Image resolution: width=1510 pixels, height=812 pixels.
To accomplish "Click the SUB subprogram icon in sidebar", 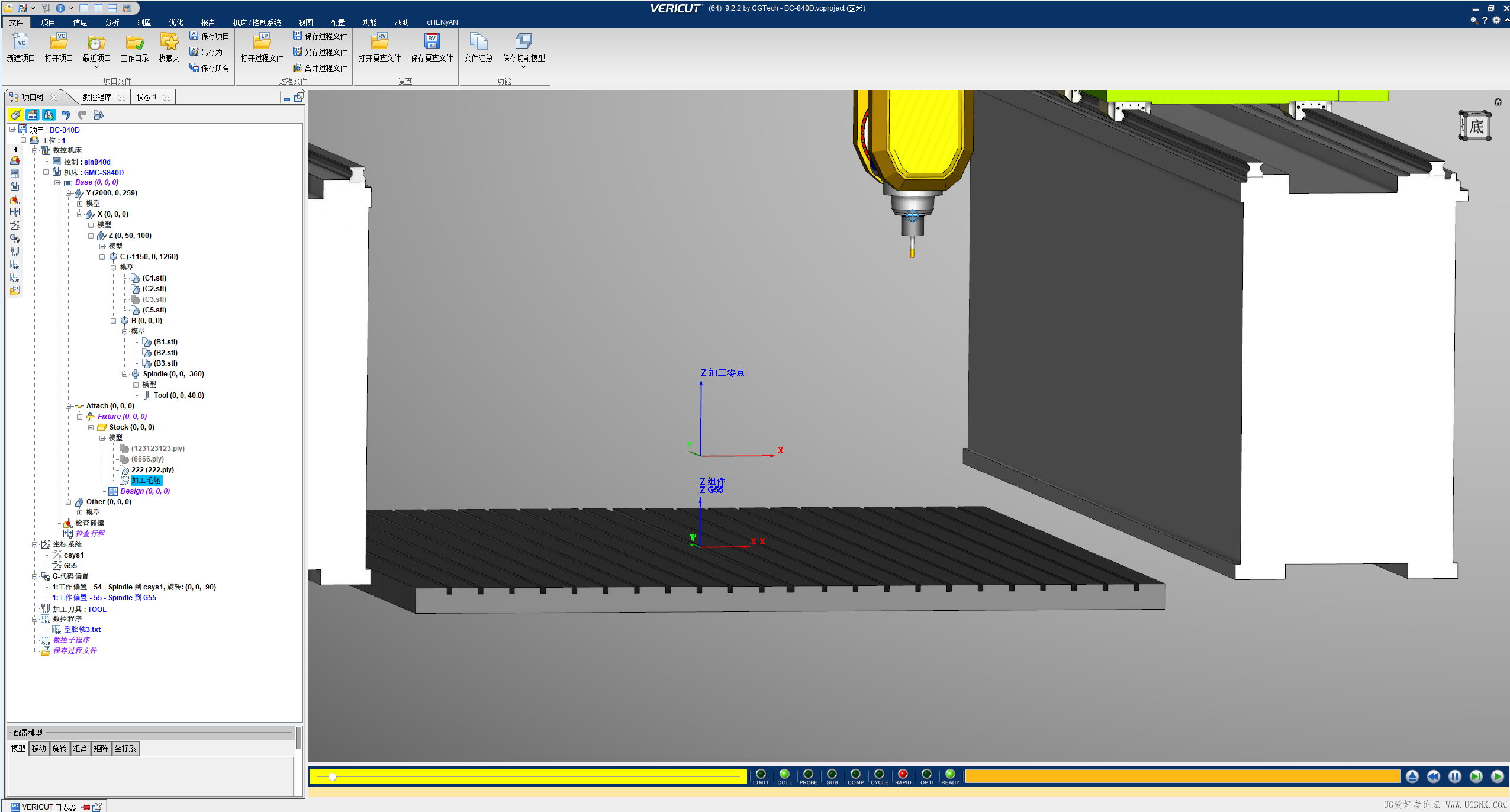I will (x=15, y=278).
